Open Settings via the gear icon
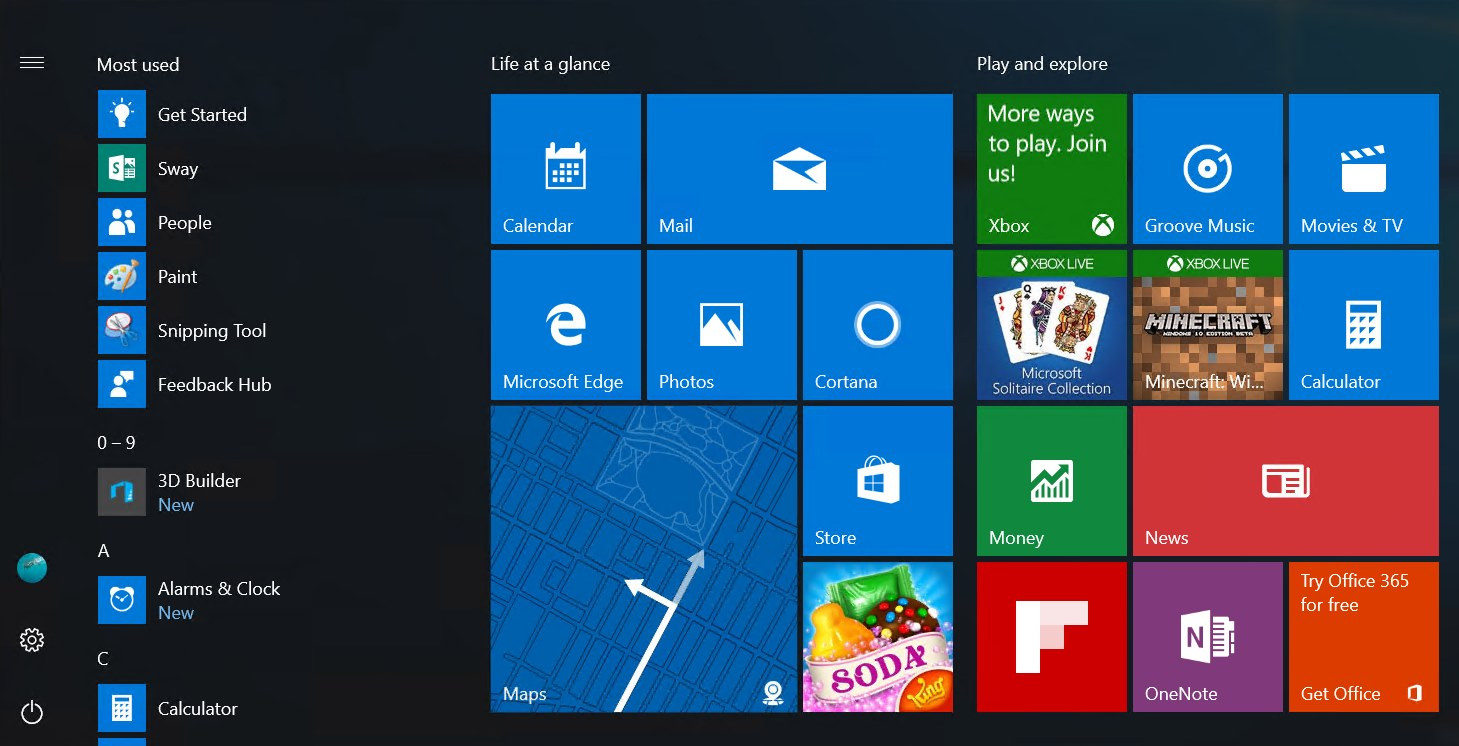The image size is (1459, 746). (x=32, y=640)
